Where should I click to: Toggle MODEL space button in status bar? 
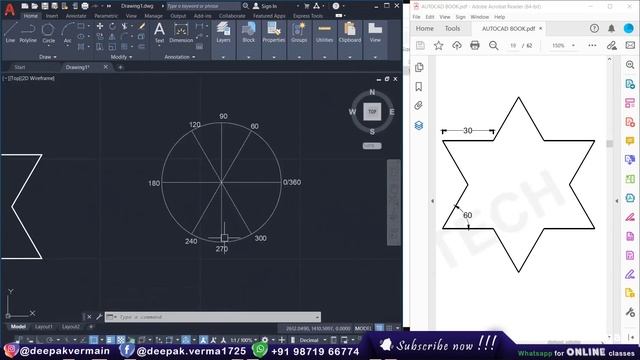pos(363,328)
